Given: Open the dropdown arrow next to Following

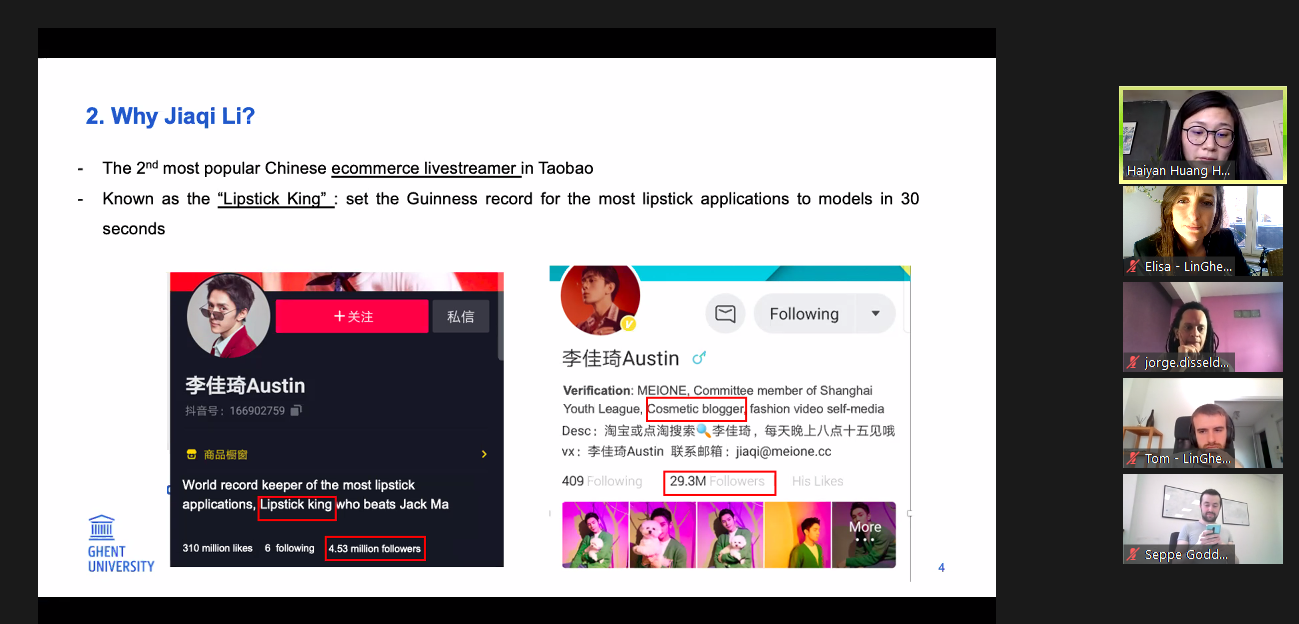Looking at the screenshot, I should (x=876, y=314).
